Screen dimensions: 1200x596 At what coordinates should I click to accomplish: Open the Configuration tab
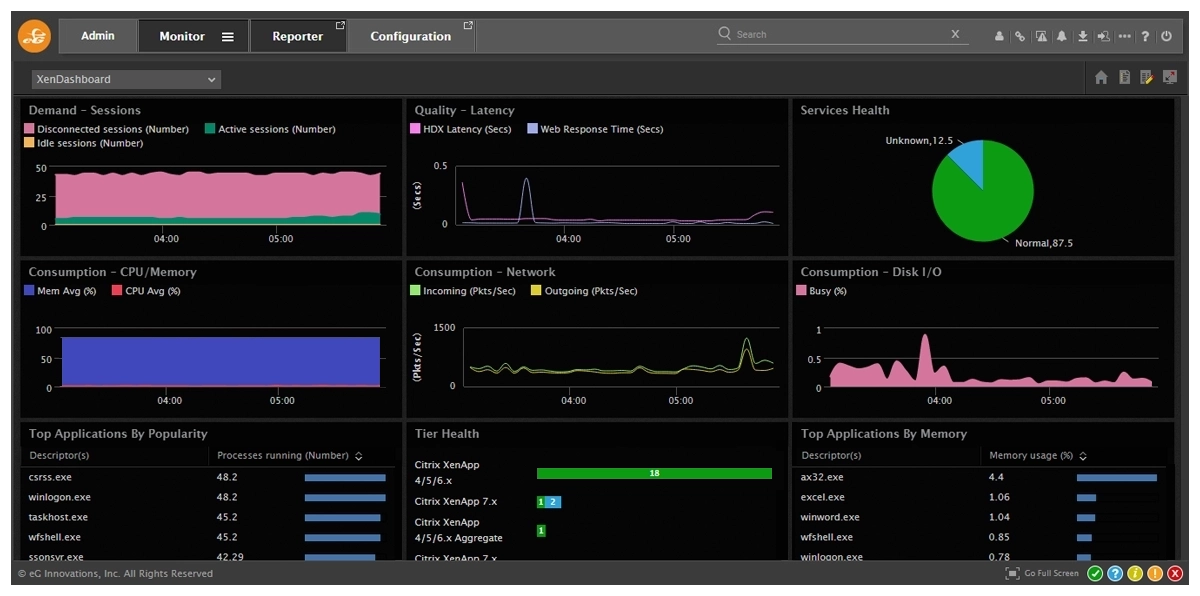pos(411,37)
